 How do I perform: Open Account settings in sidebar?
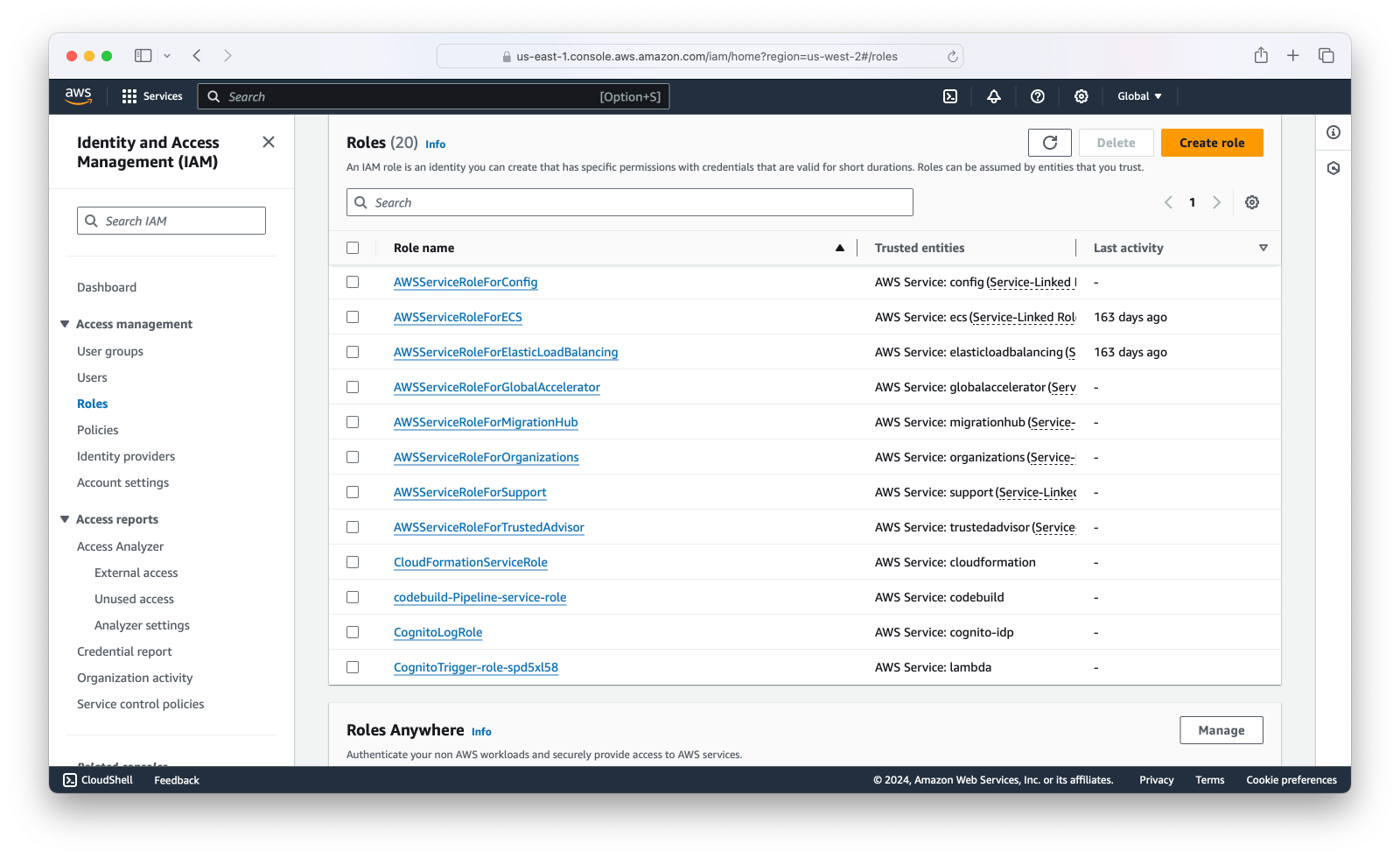122,482
